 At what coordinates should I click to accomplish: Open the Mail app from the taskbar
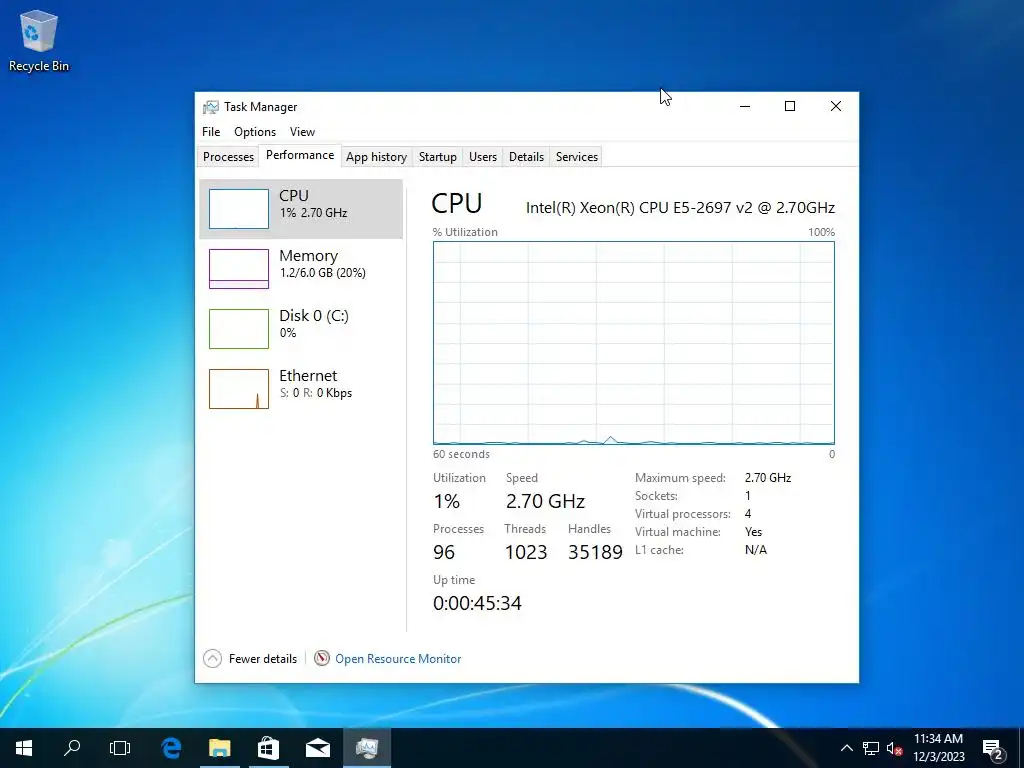tap(317, 748)
